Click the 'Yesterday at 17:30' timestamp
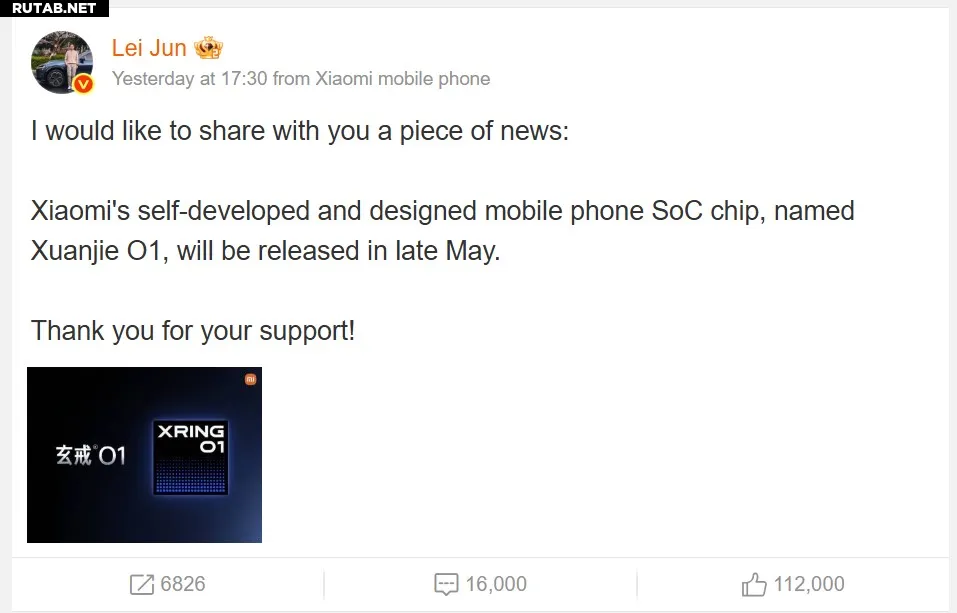957x613 pixels. 190,79
